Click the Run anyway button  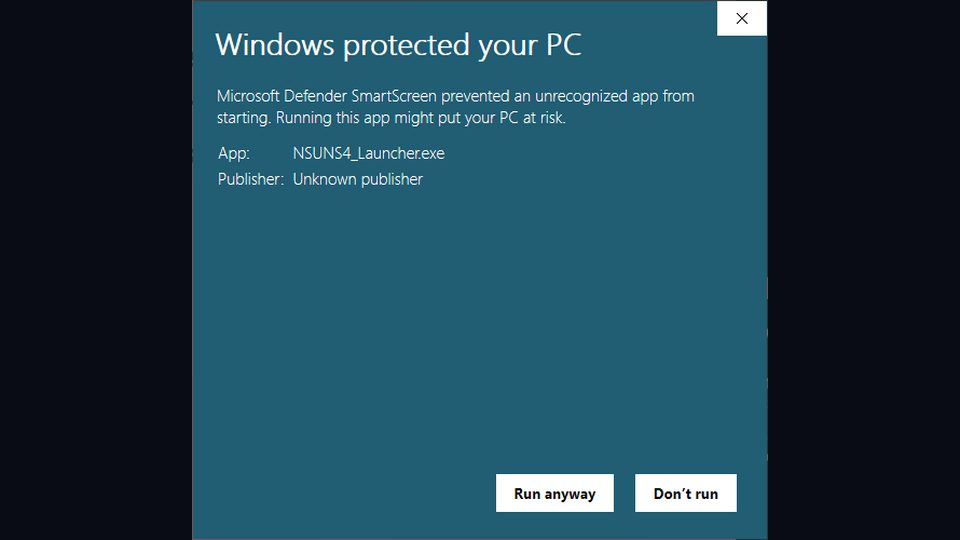tap(555, 493)
